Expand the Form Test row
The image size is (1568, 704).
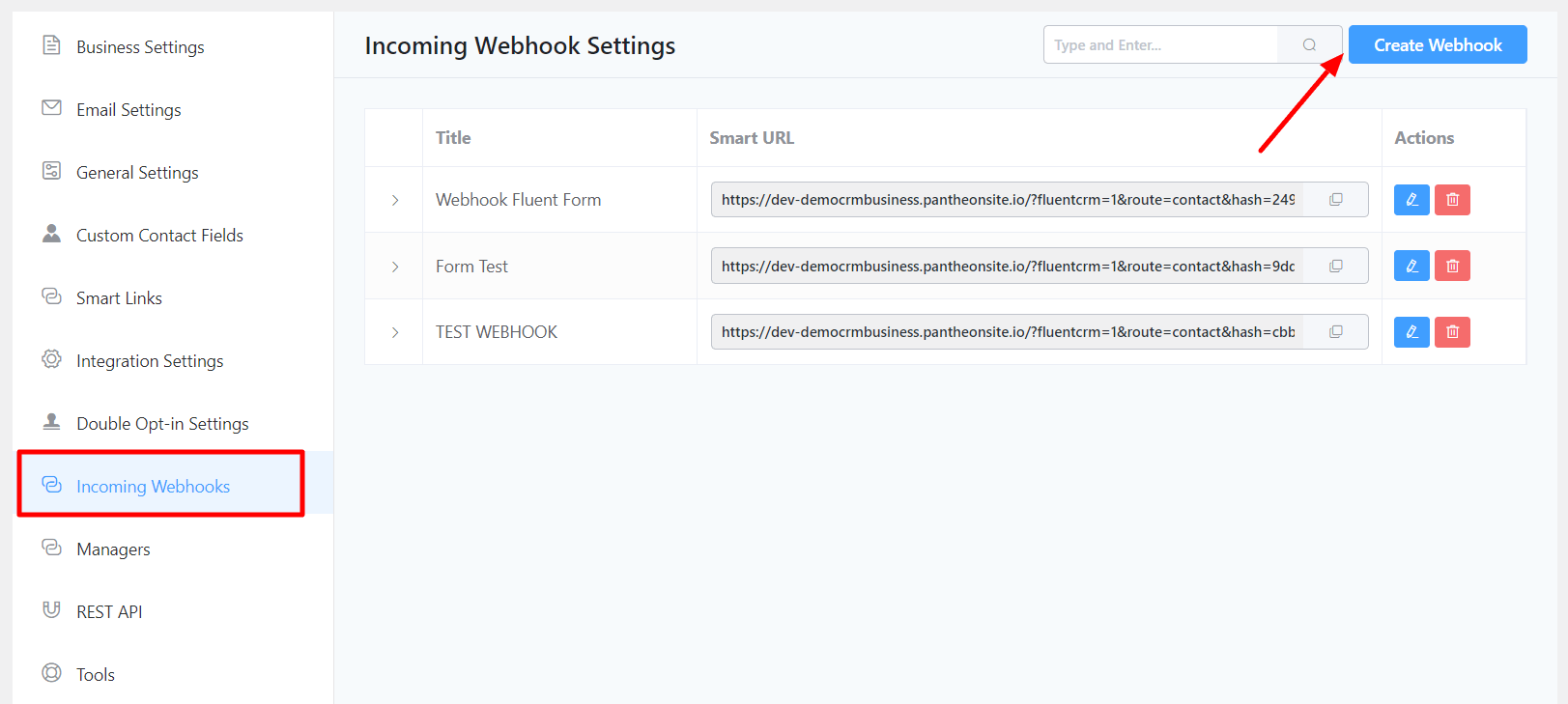point(395,267)
